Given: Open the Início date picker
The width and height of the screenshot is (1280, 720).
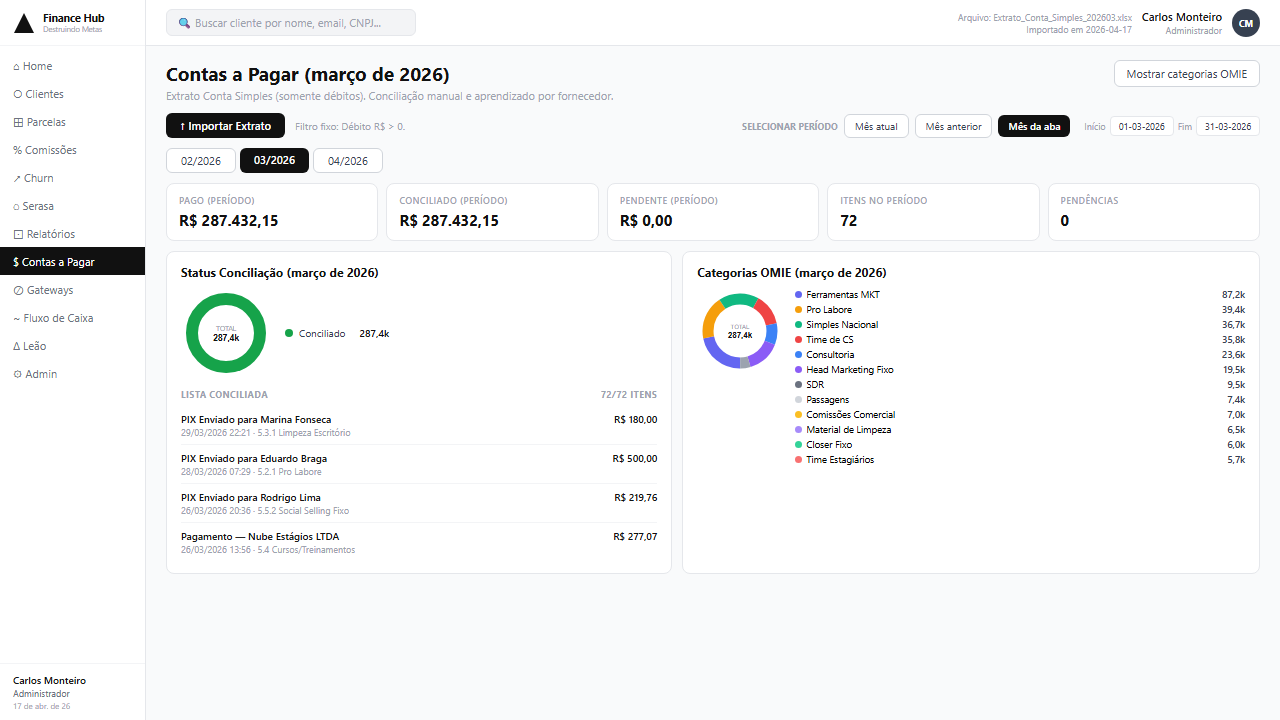Looking at the screenshot, I should tap(1141, 126).
